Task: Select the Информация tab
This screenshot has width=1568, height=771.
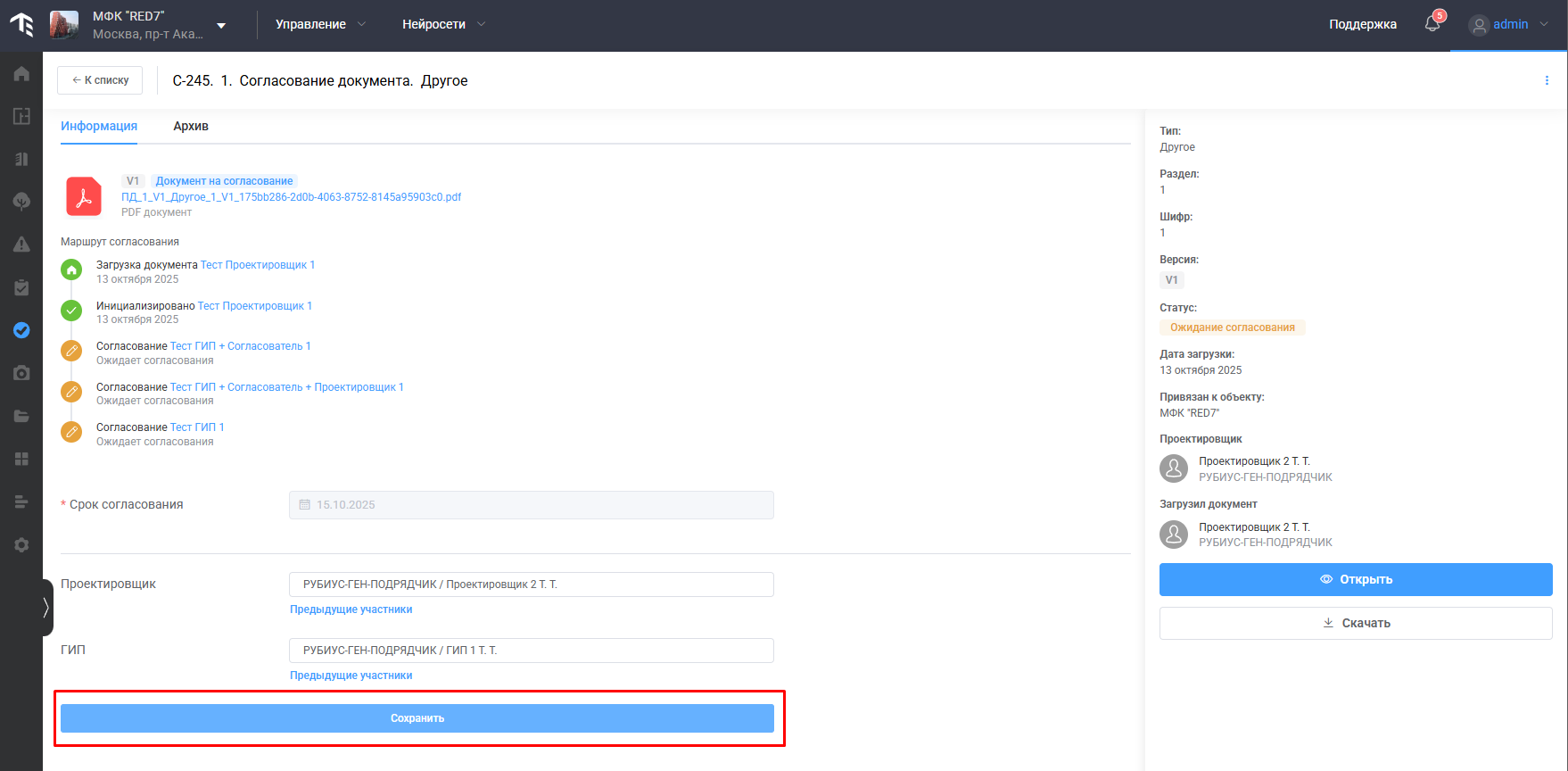Action: pyautogui.click(x=99, y=126)
